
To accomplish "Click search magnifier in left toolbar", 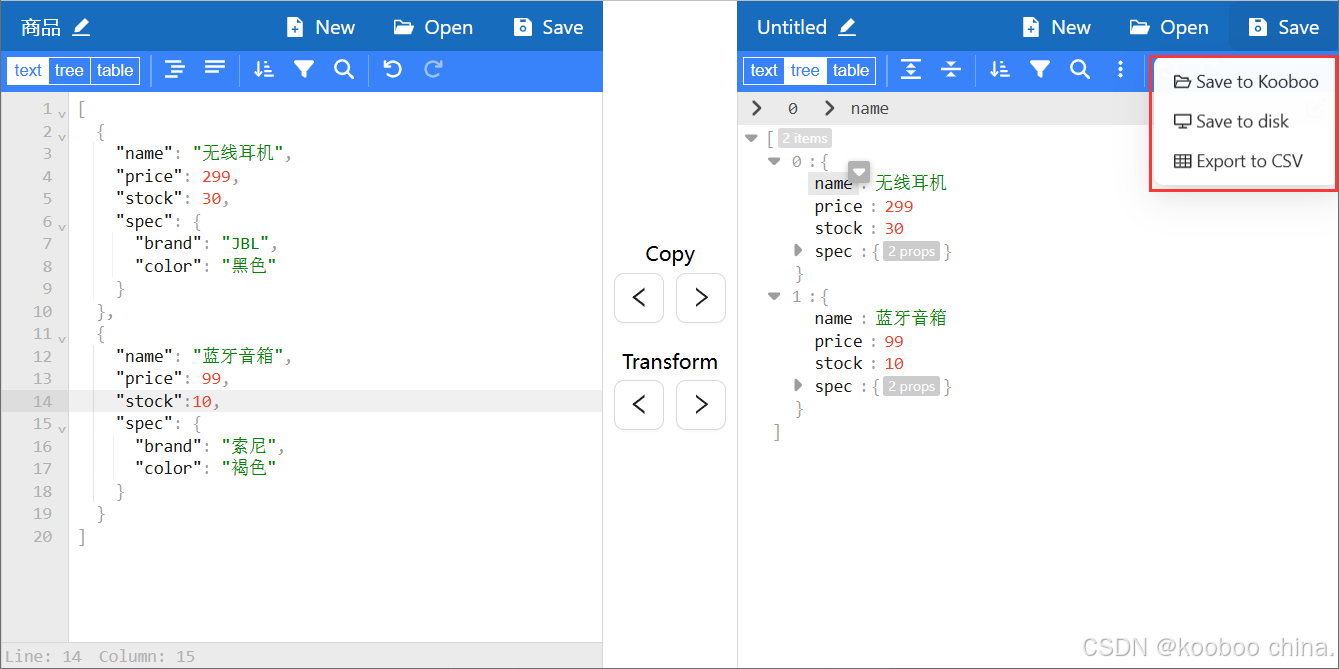I will pyautogui.click(x=344, y=69).
